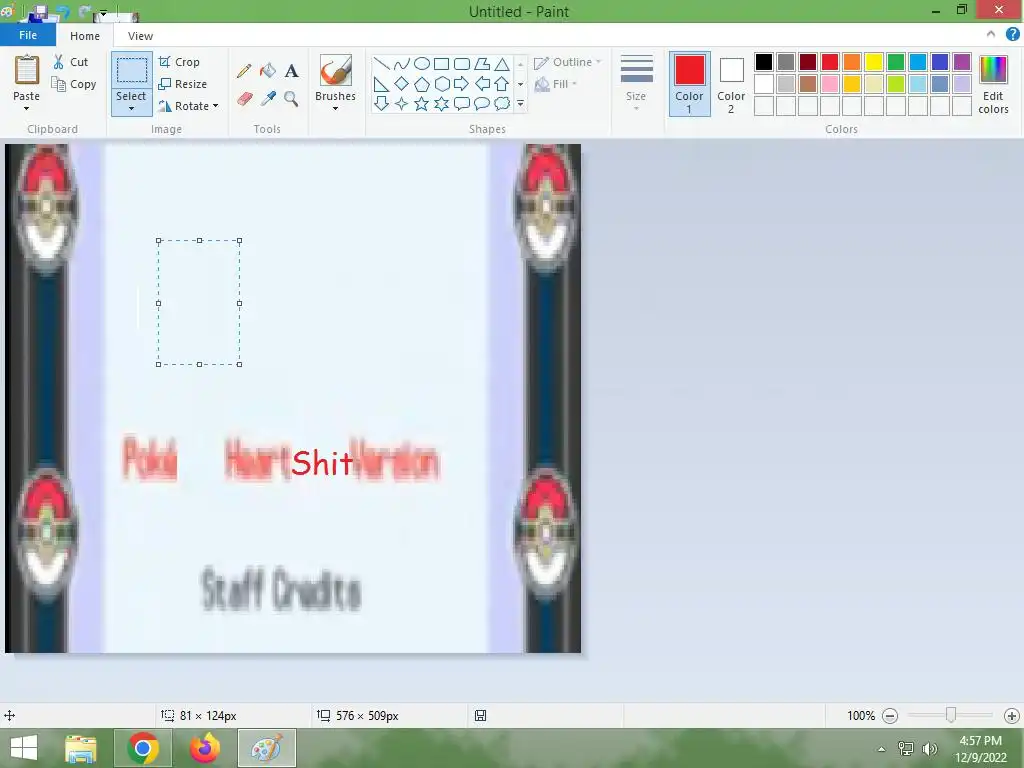Expand the Select options arrow
The image size is (1024, 768).
[131, 108]
